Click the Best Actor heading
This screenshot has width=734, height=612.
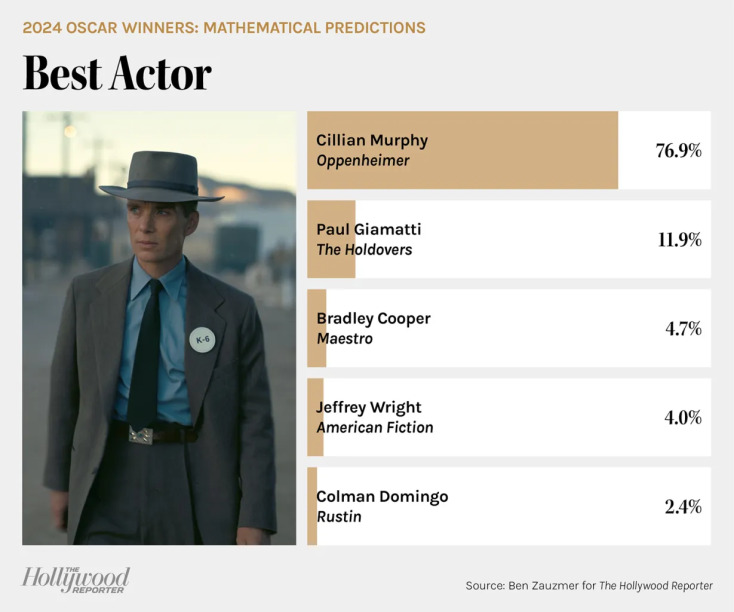click(x=117, y=74)
